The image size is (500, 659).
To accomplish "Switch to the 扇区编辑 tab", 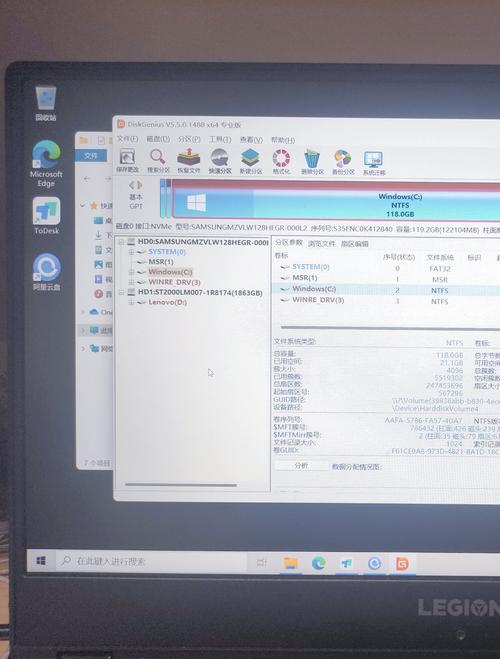I will coord(354,244).
